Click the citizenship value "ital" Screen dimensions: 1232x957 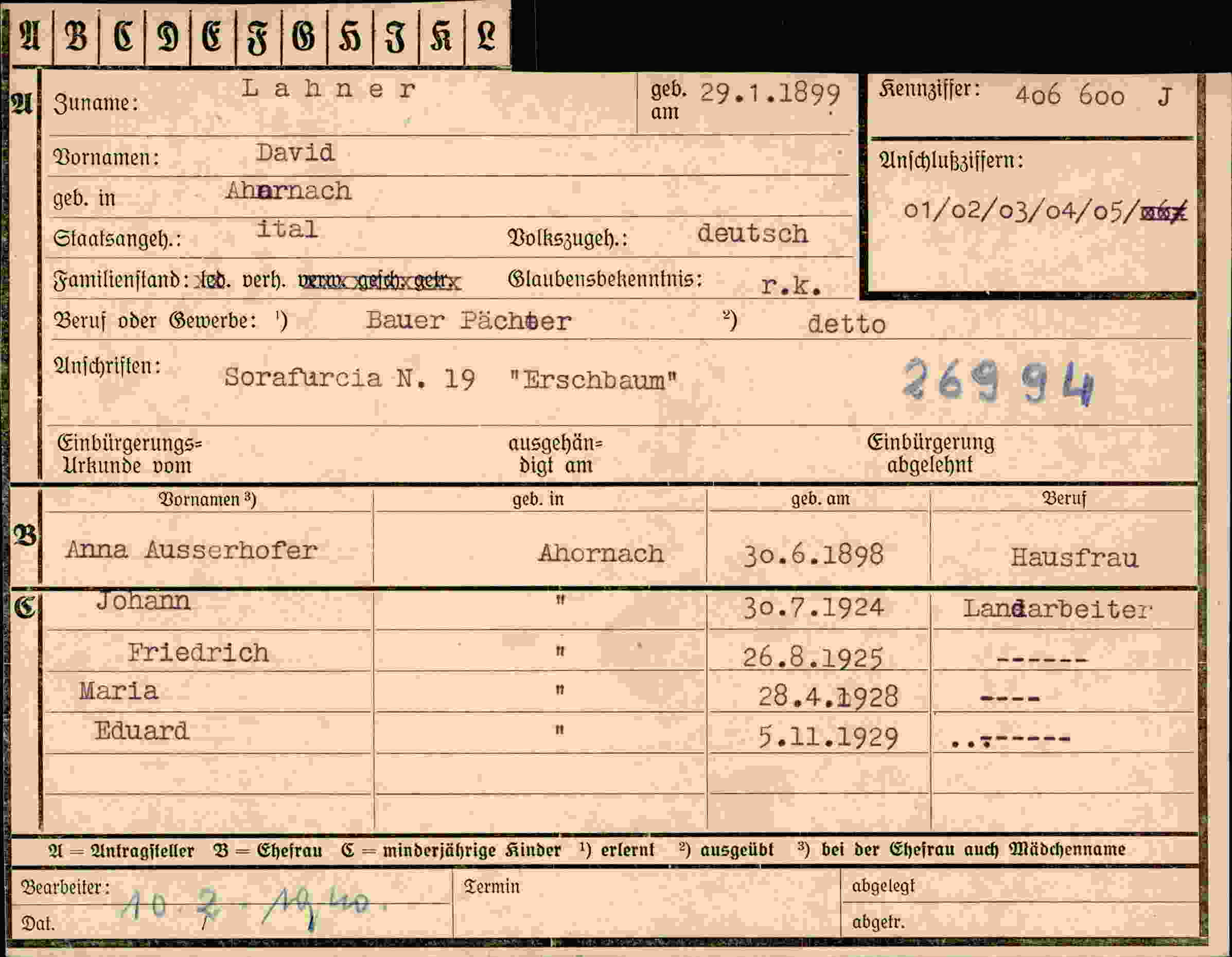287,229
